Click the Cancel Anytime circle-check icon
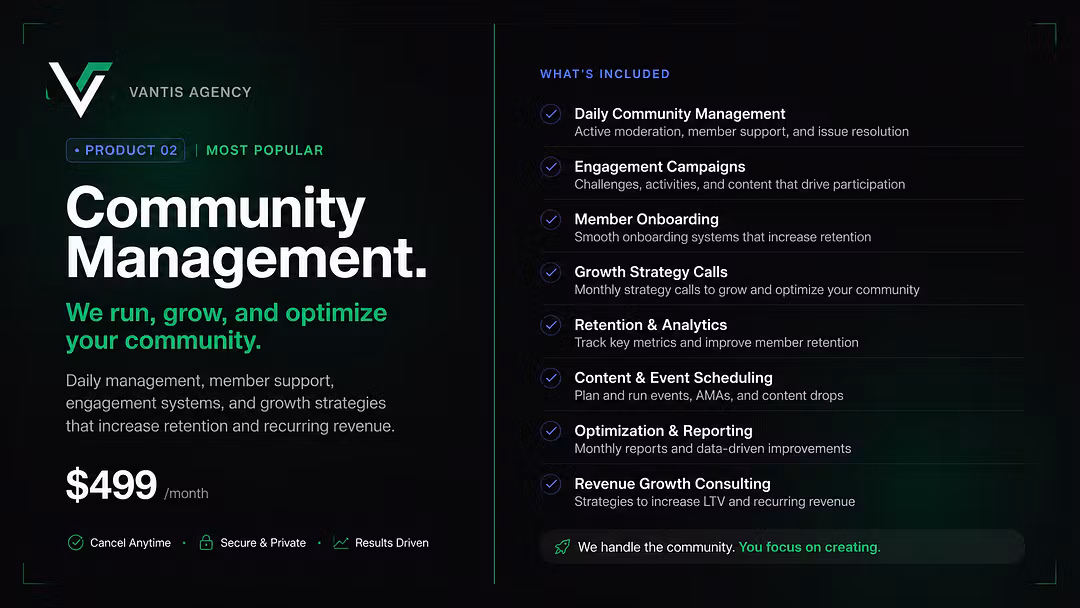The width and height of the screenshot is (1080, 608). click(x=76, y=543)
